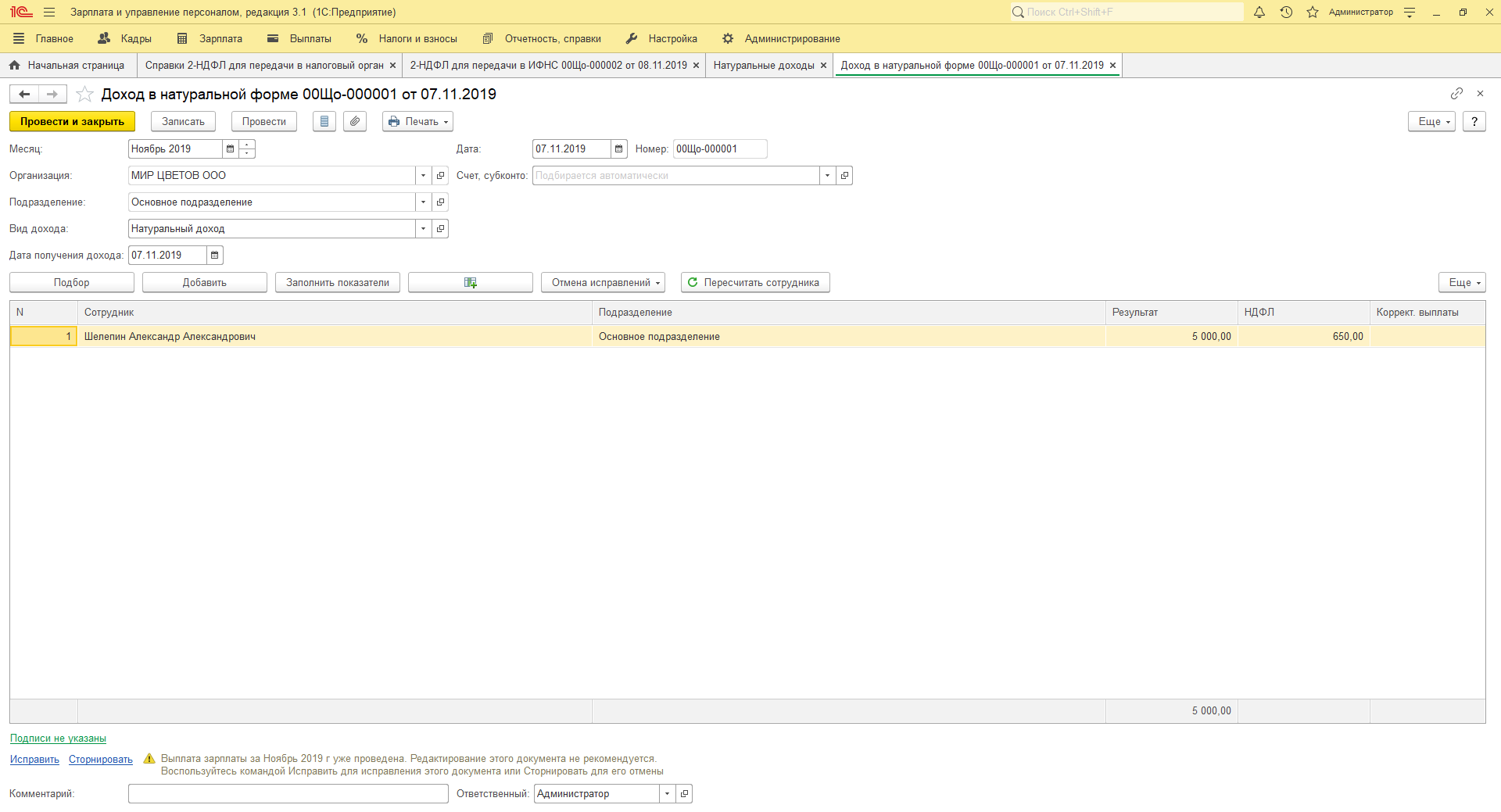Open document movements report icon
The width and height of the screenshot is (1501, 812).
[x=324, y=121]
